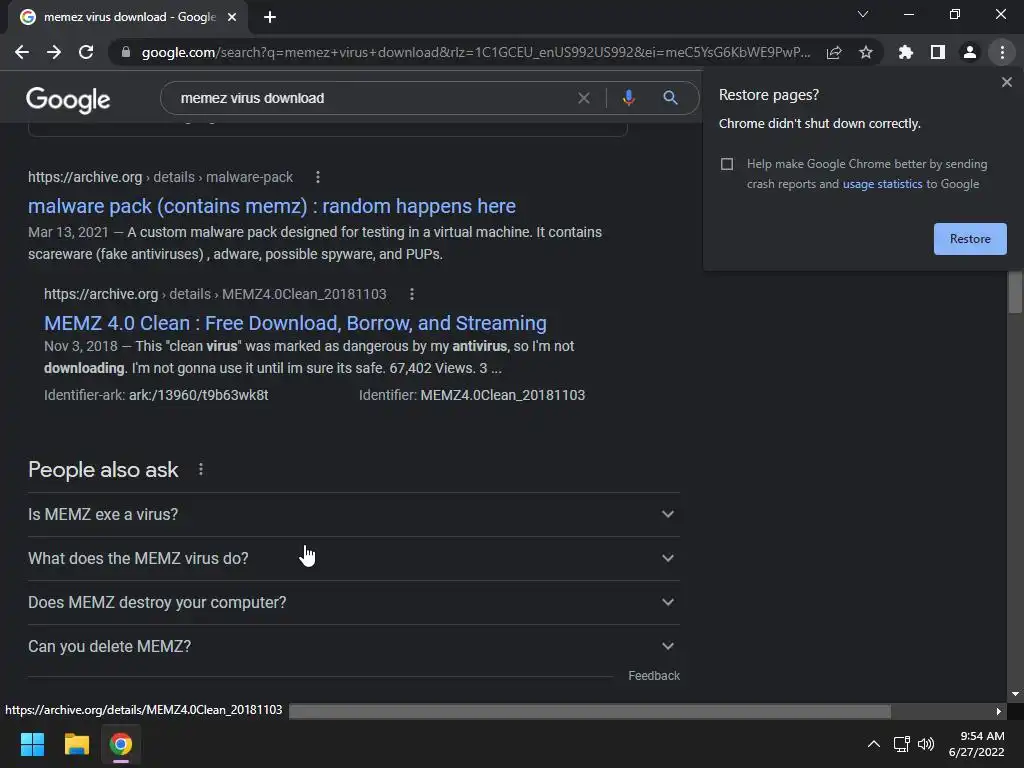Viewport: 1024px width, 768px height.
Task: Open options for MEMZ4.0Clean result
Action: pos(411,294)
